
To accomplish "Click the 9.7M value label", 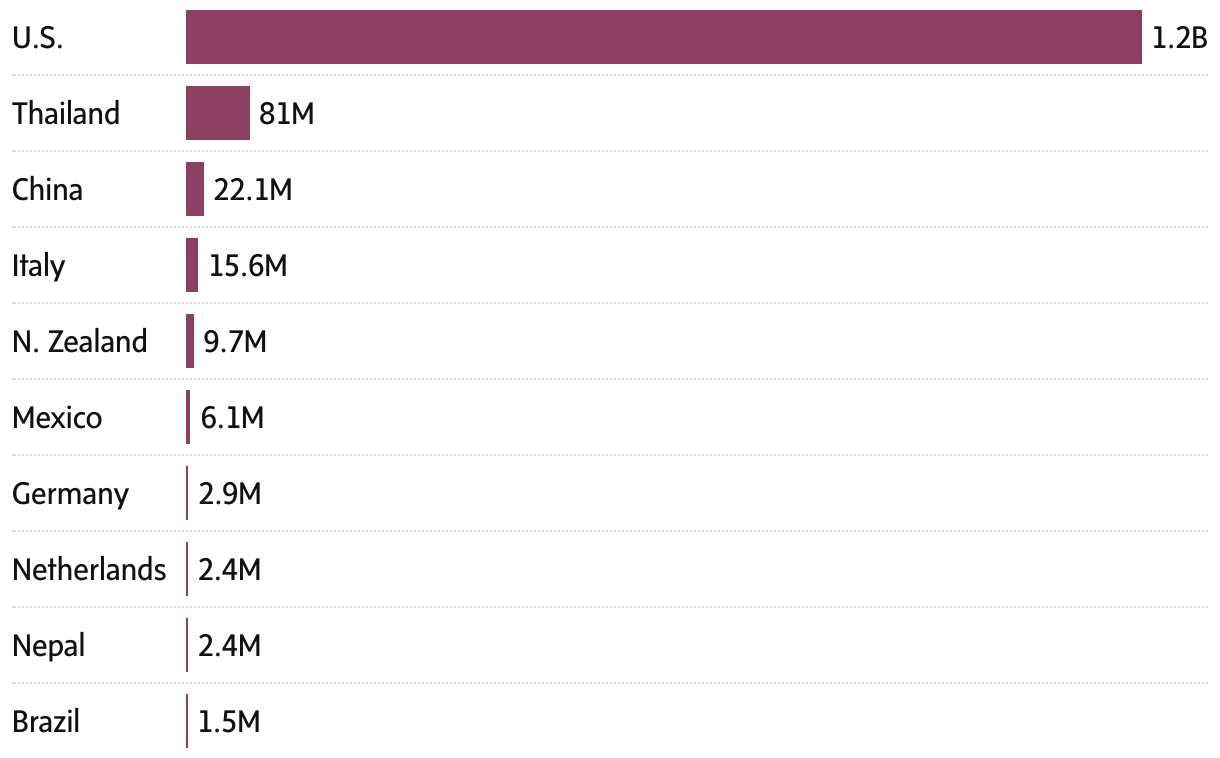I will click(234, 342).
